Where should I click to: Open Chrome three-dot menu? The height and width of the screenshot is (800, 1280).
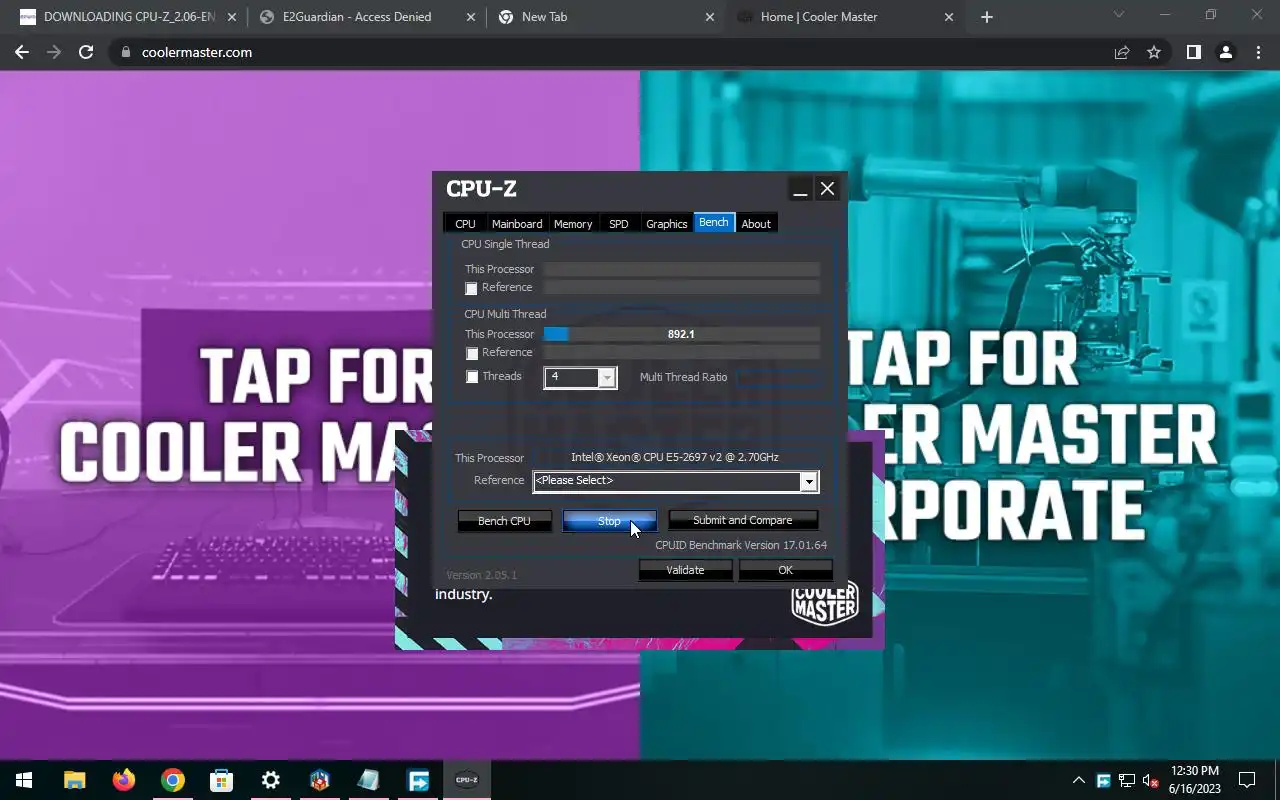pos(1258,52)
